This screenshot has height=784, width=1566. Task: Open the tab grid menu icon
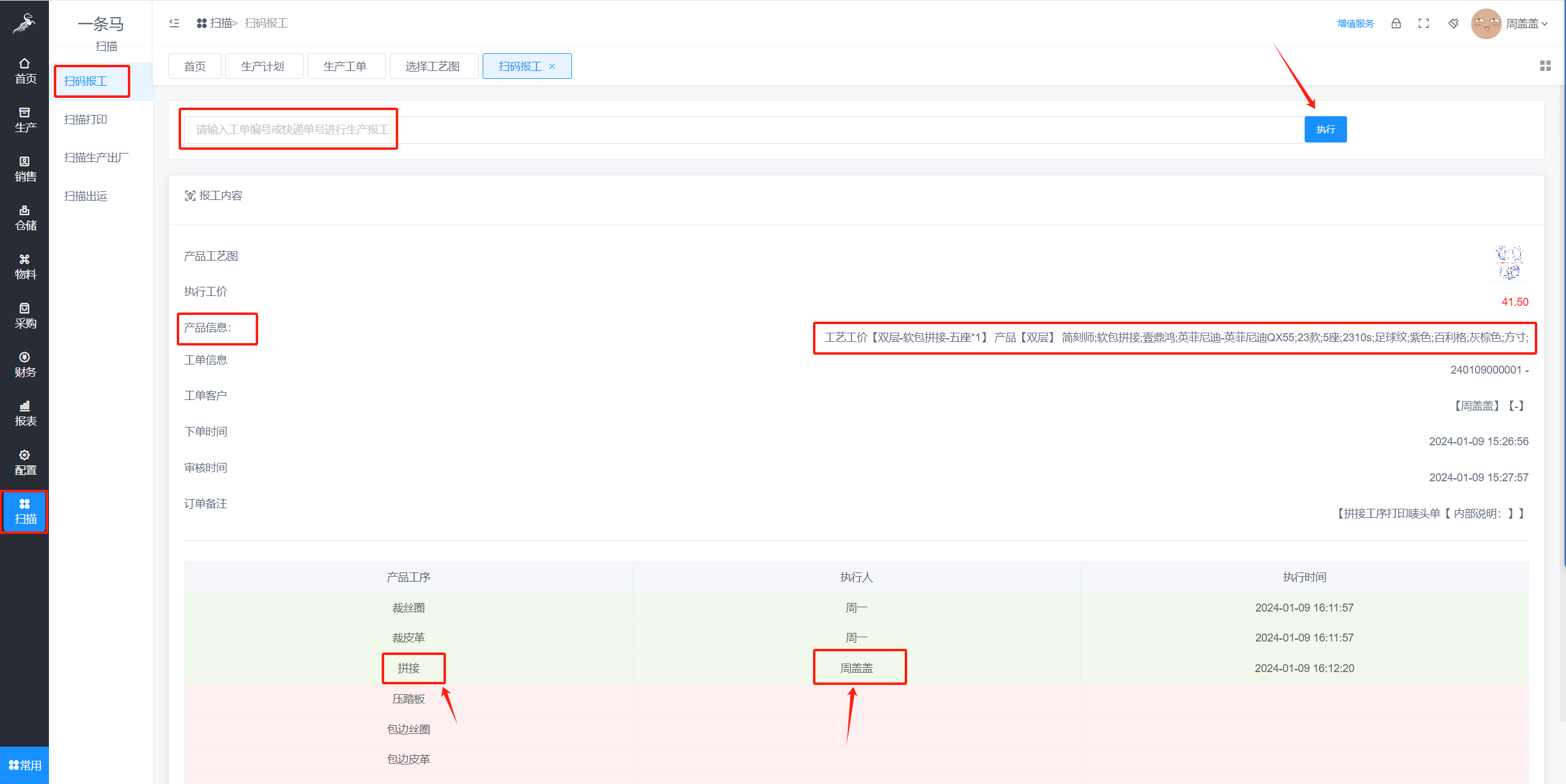[x=1545, y=66]
